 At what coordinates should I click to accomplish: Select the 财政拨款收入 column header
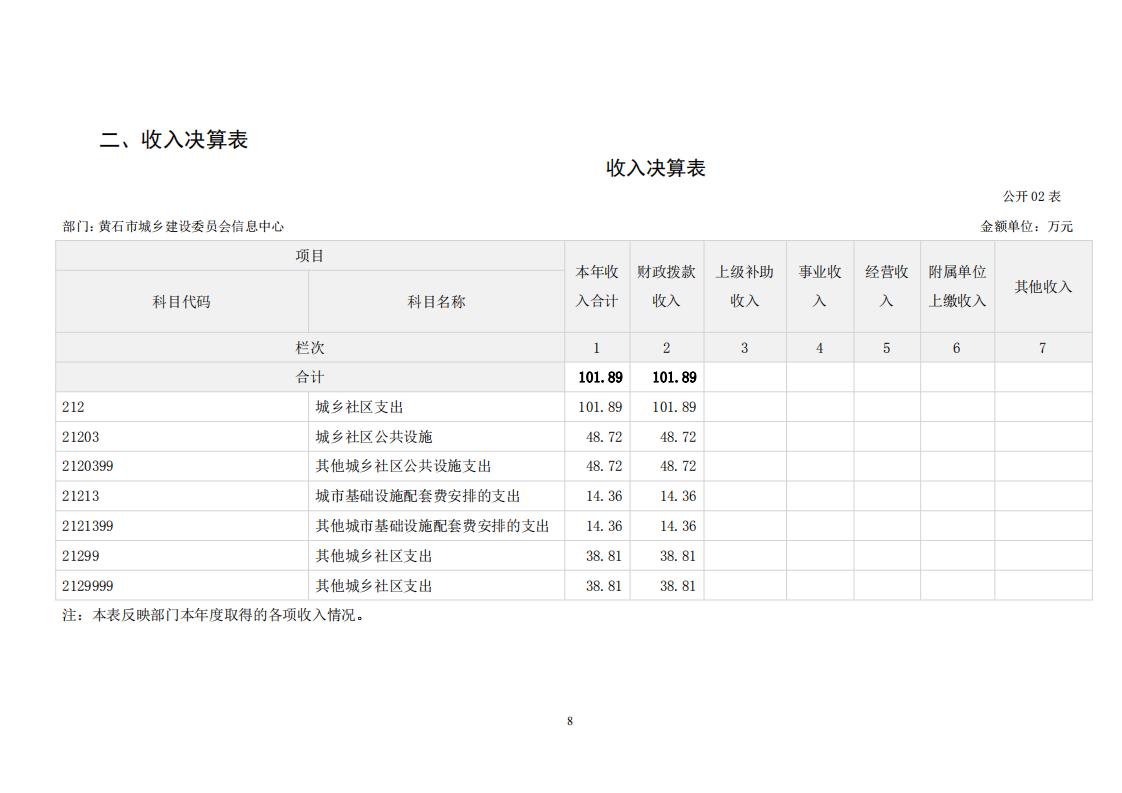click(x=666, y=286)
